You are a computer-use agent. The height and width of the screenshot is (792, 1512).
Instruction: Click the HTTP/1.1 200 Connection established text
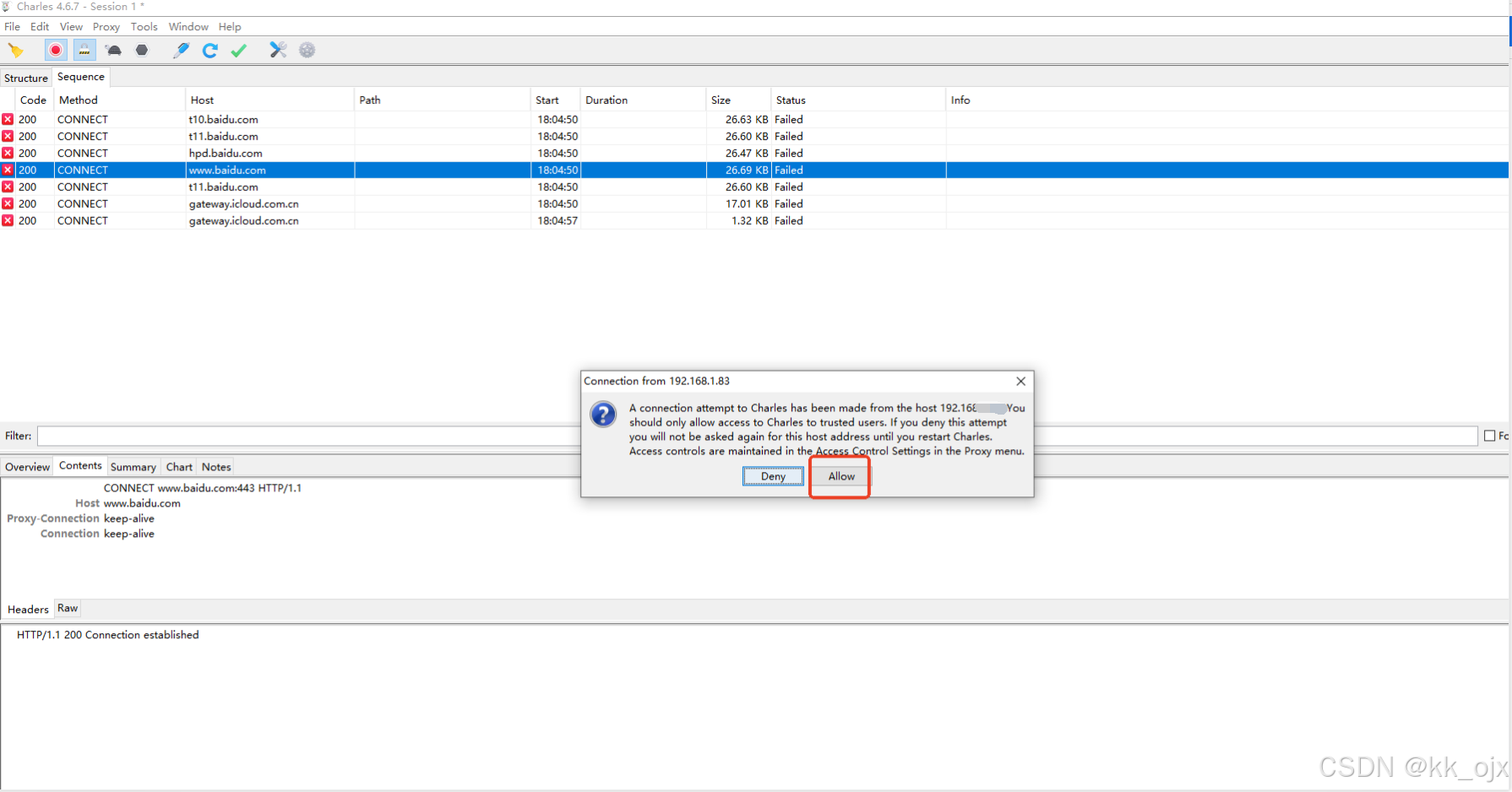pos(108,635)
